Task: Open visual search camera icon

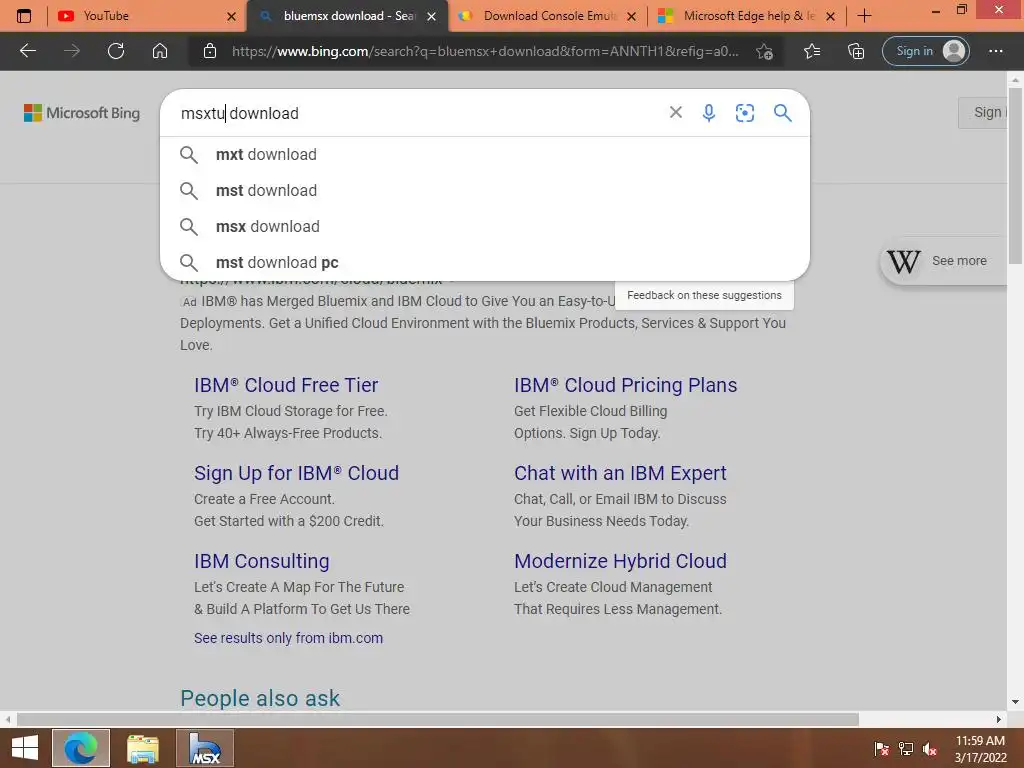Action: coord(744,113)
